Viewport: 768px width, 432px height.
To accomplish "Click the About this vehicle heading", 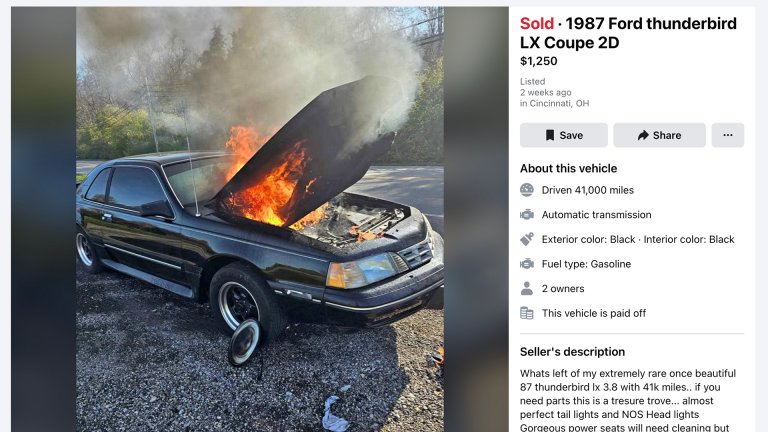I will [569, 168].
